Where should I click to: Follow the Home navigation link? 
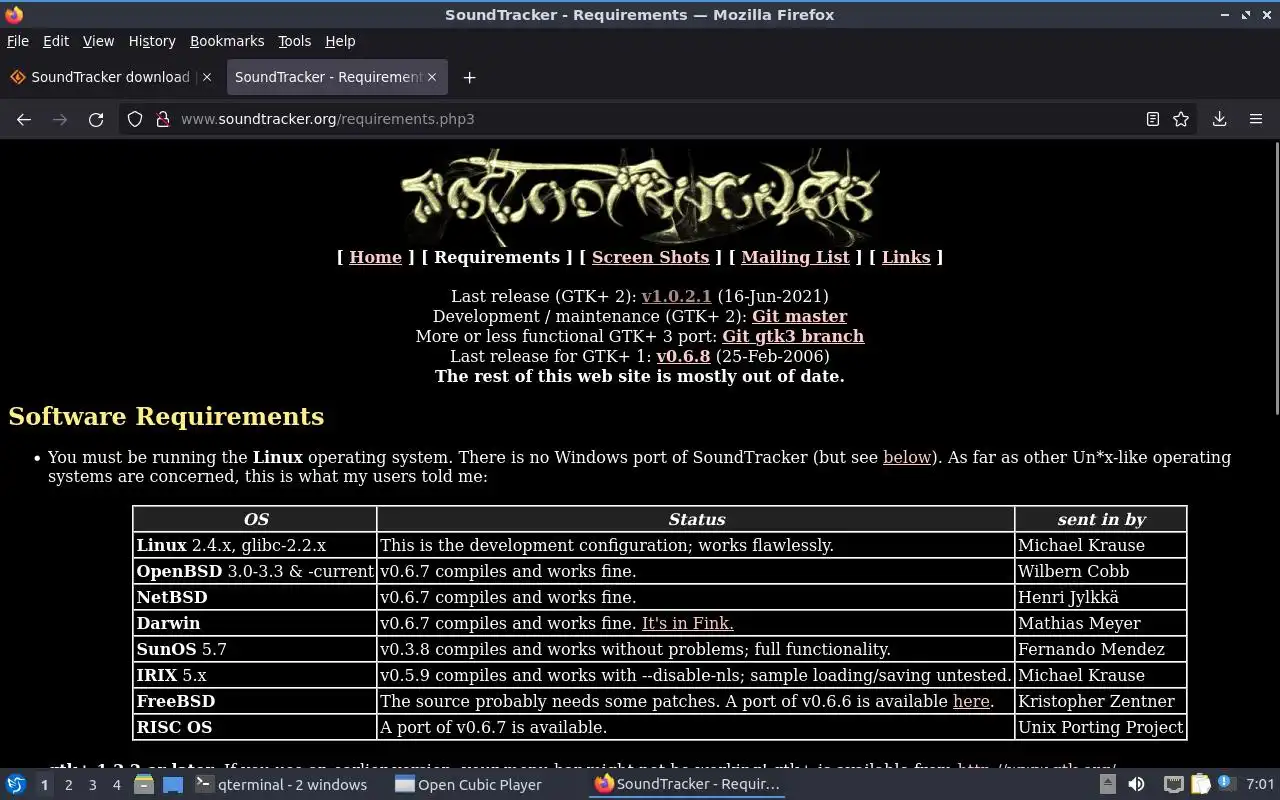375,257
